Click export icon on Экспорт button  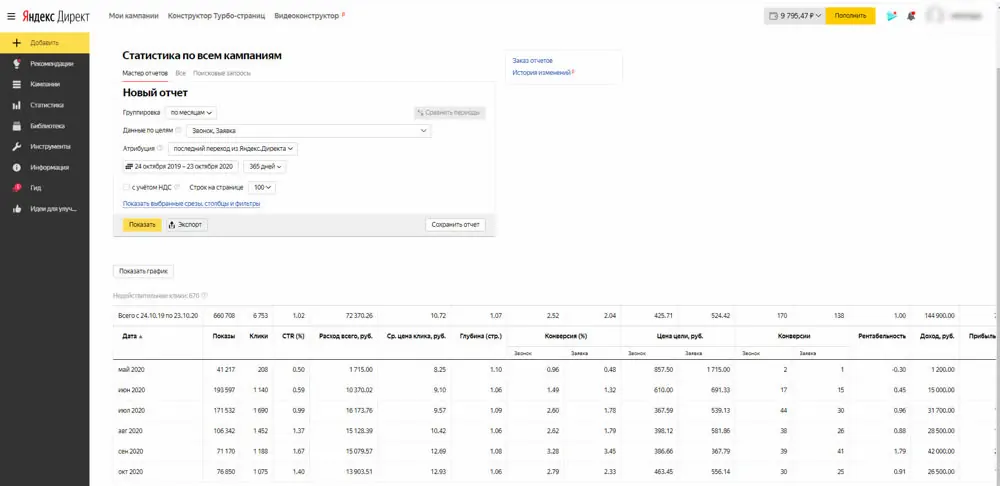click(x=172, y=225)
